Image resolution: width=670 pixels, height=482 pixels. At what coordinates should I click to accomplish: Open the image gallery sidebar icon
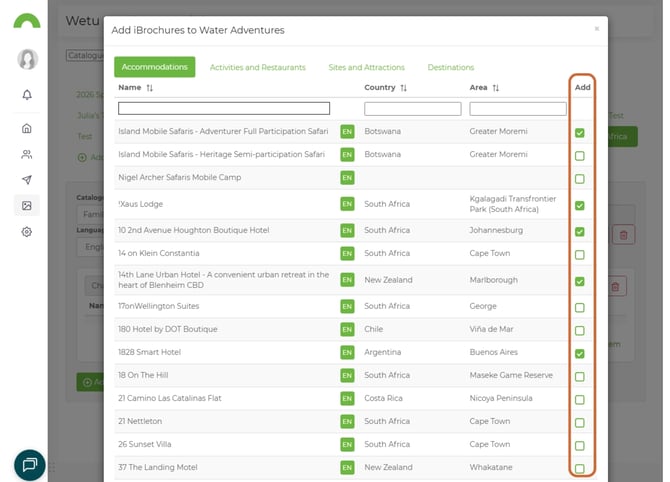point(27,206)
